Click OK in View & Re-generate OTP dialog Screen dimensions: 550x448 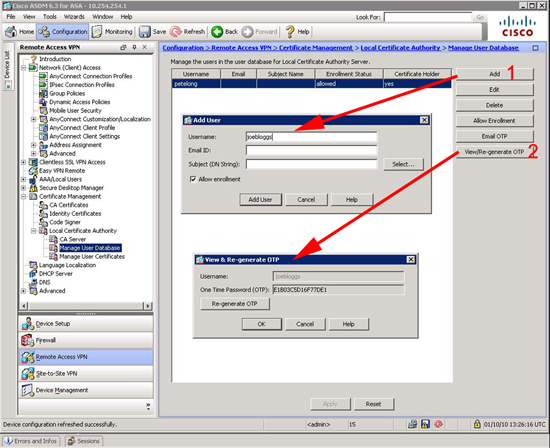pyautogui.click(x=262, y=324)
